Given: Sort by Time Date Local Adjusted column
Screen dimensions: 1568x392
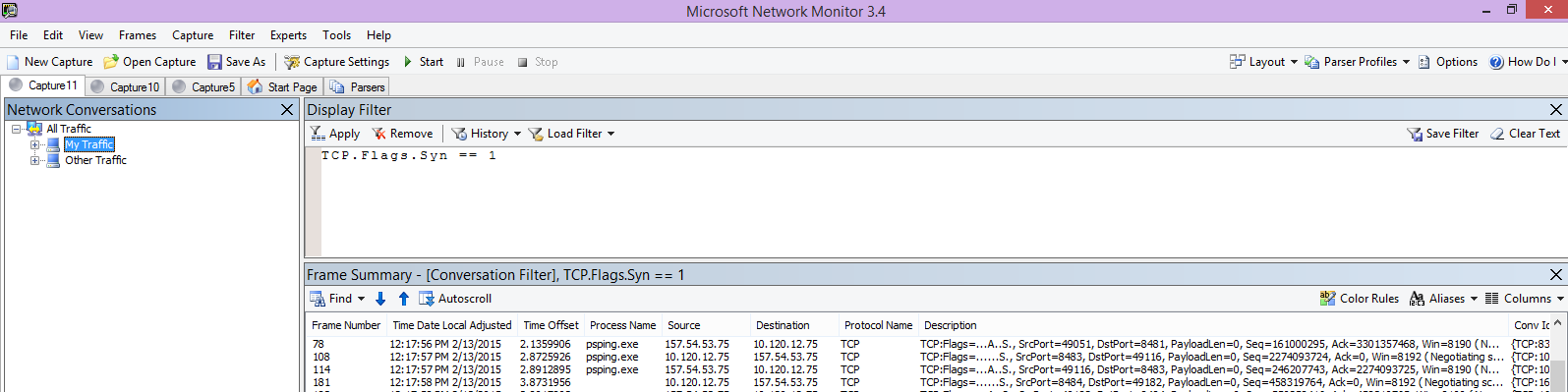Looking at the screenshot, I should coord(452,325).
